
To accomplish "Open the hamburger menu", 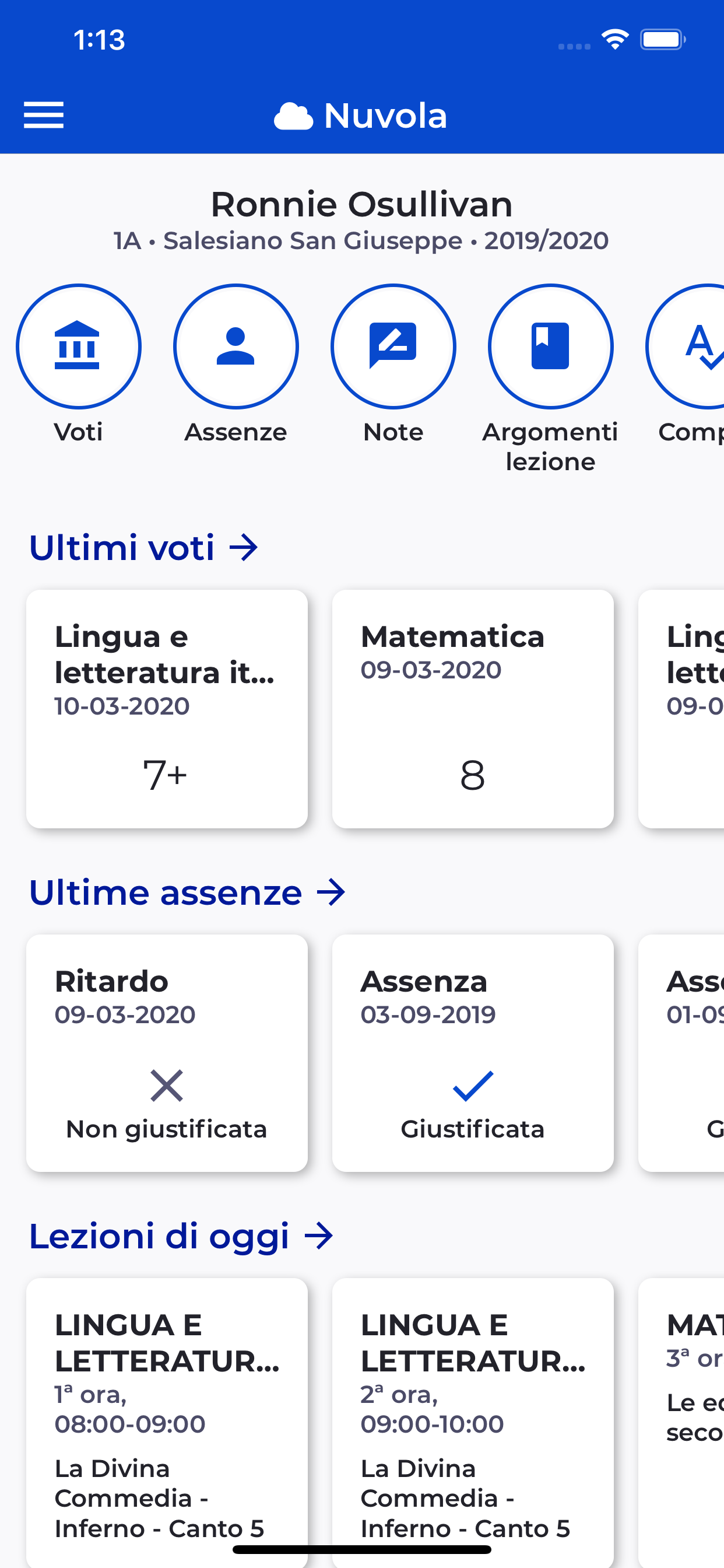I will tap(43, 115).
